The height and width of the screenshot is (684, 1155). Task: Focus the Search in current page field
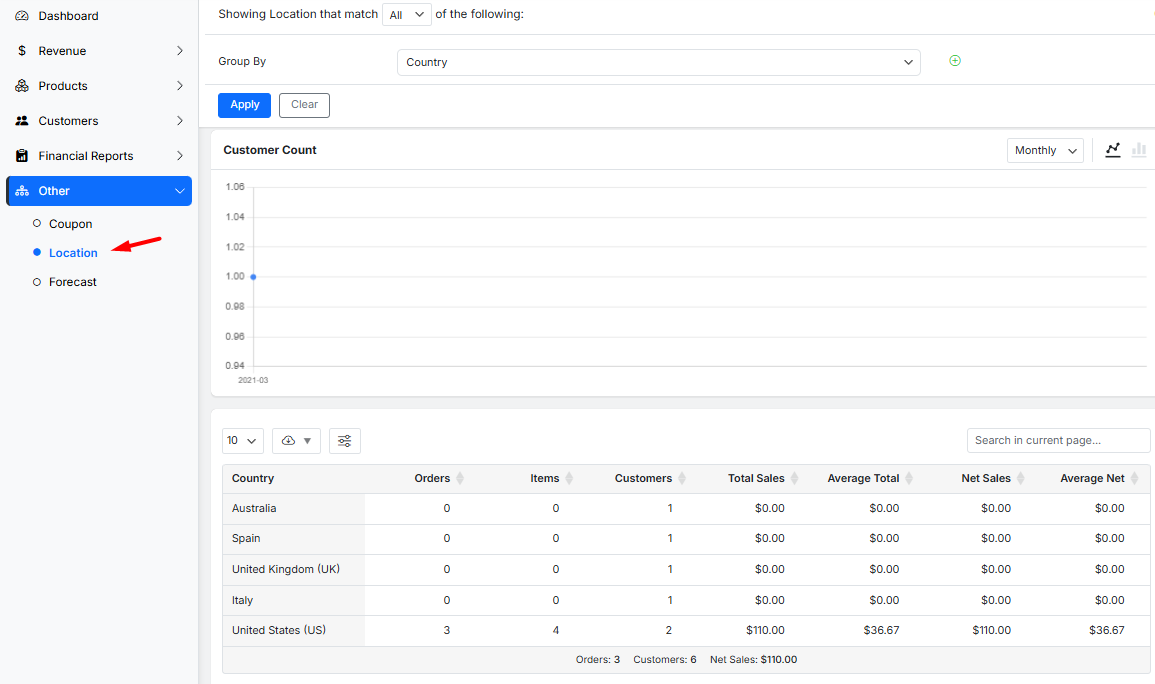click(x=1058, y=440)
